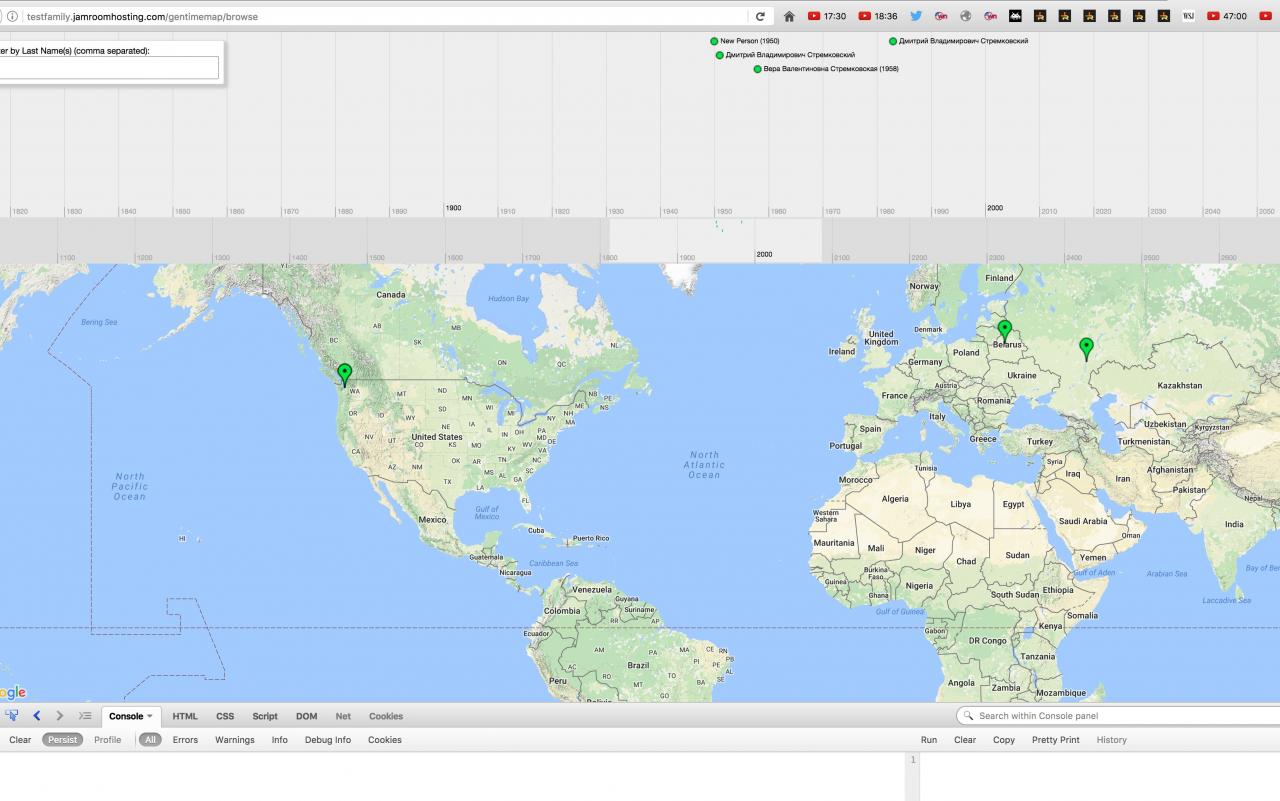Open Firebug command line popup icon

pos(85,716)
